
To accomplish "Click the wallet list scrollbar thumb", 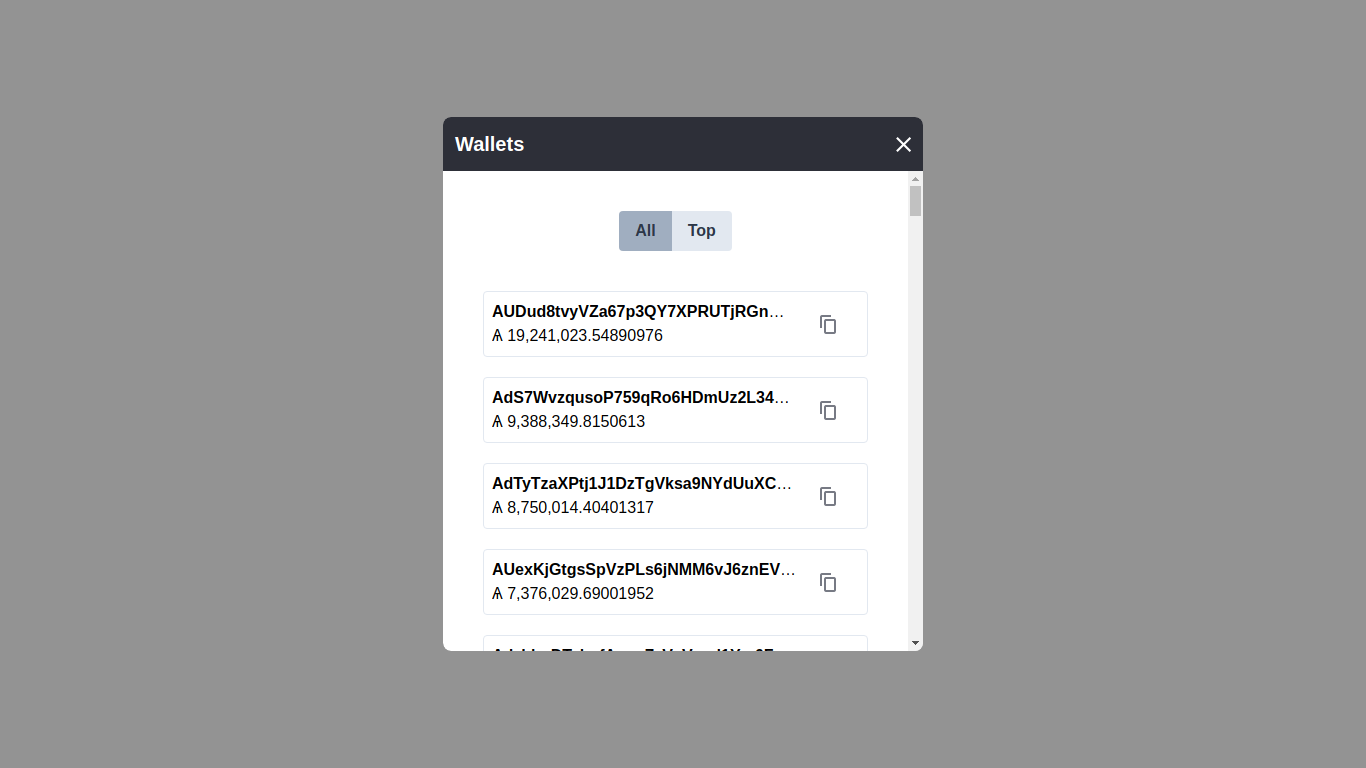I will [x=915, y=201].
